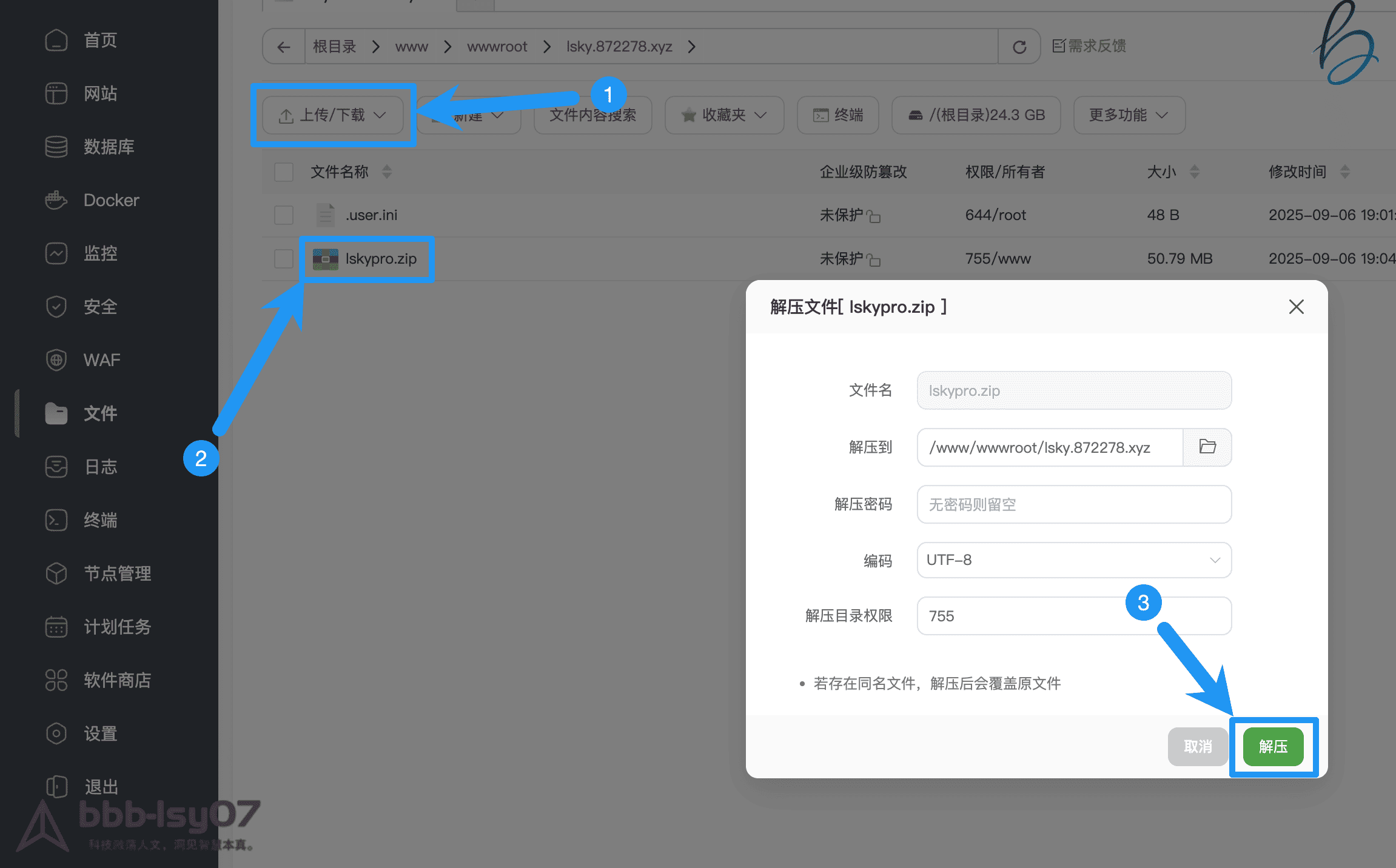1396x868 pixels.
Task: Check the checkbox for .user.ini
Action: click(x=283, y=215)
